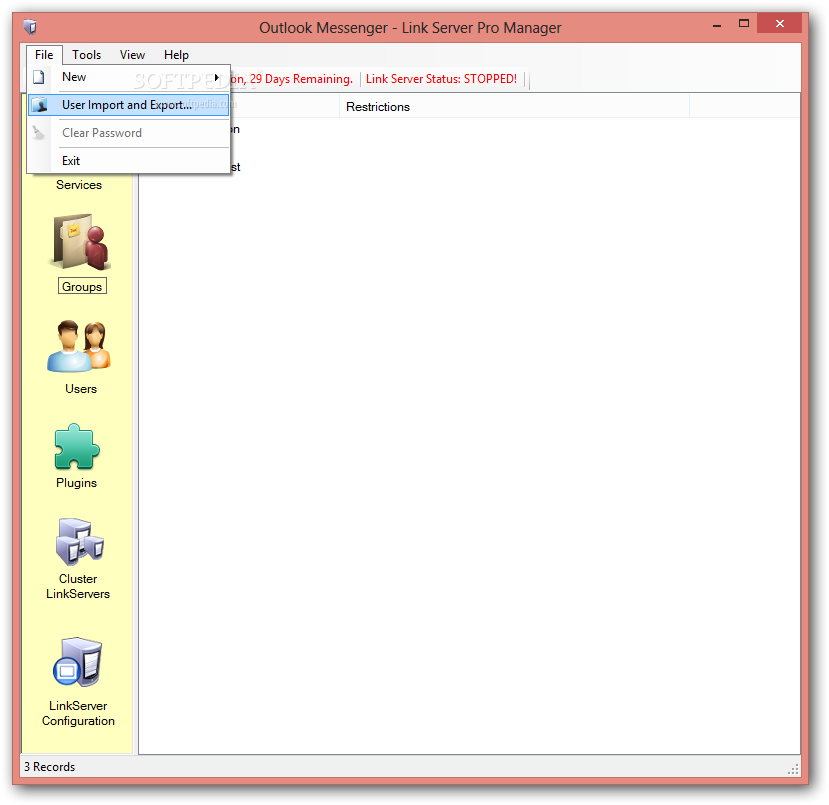Choose Exit from the File menu

(x=128, y=161)
